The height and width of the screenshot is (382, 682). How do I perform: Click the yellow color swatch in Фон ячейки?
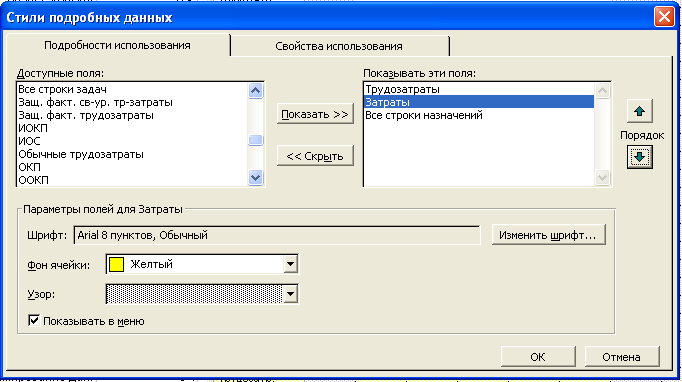click(116, 264)
